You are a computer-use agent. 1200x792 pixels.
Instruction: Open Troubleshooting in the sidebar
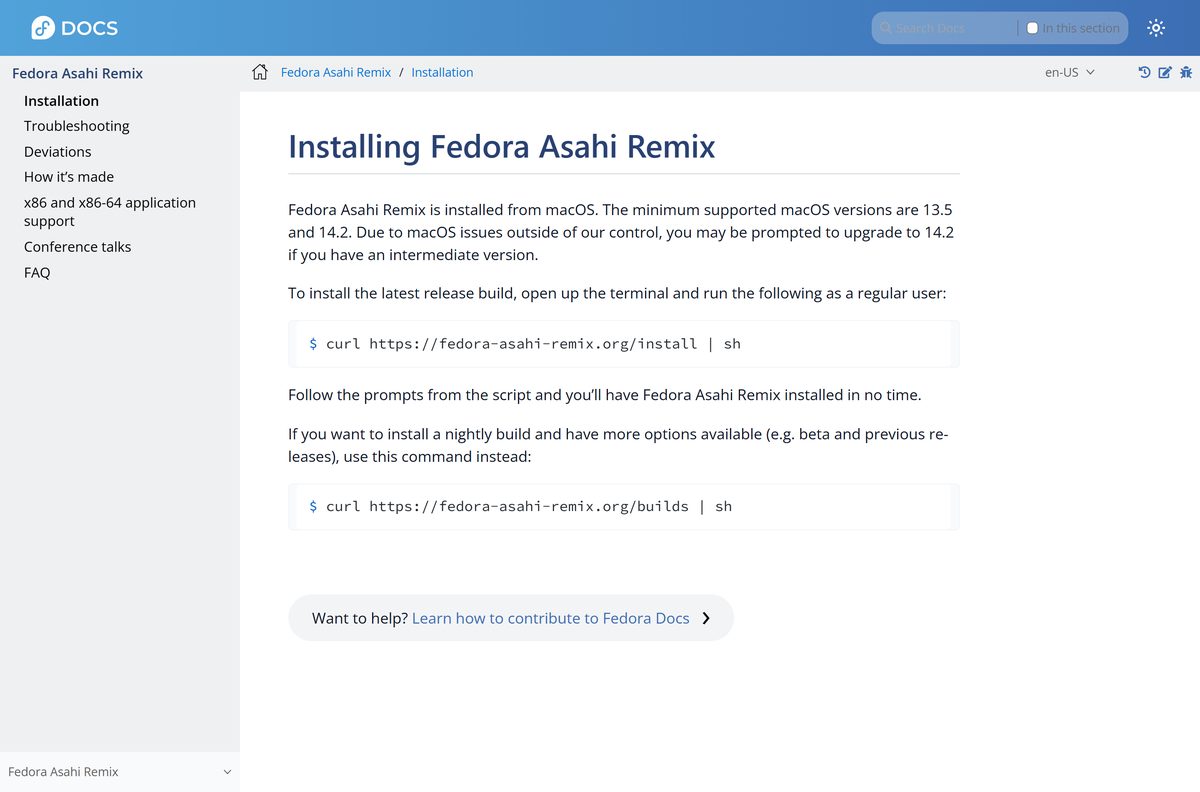pos(77,126)
